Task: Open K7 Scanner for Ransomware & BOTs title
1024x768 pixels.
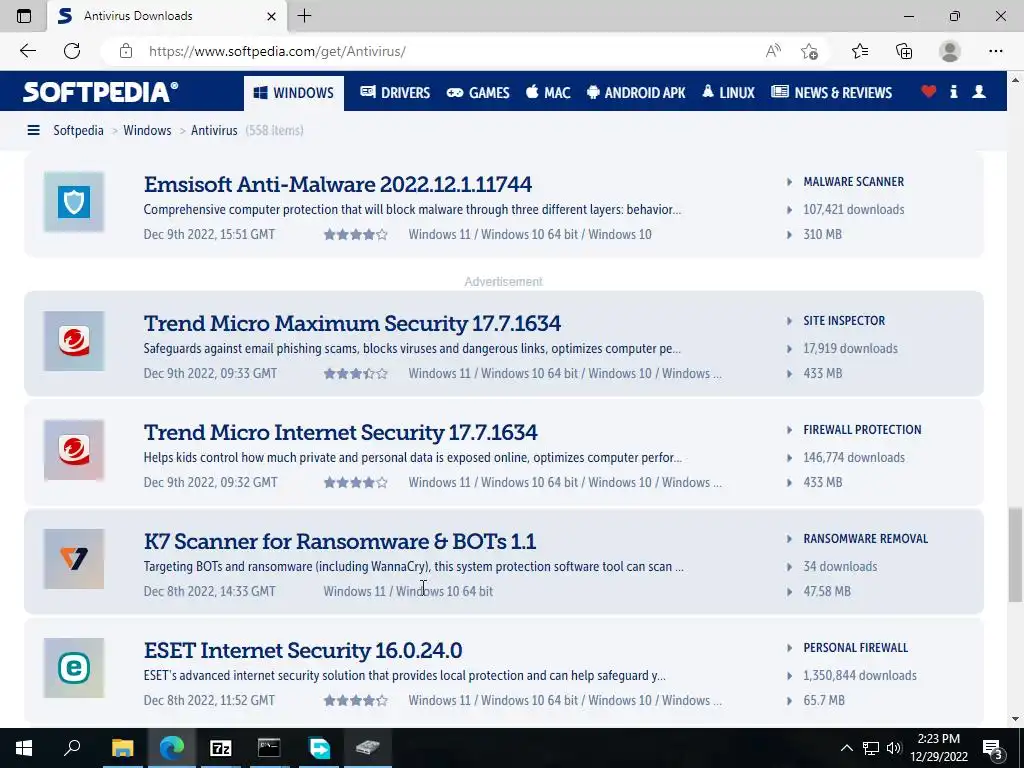Action: [340, 541]
